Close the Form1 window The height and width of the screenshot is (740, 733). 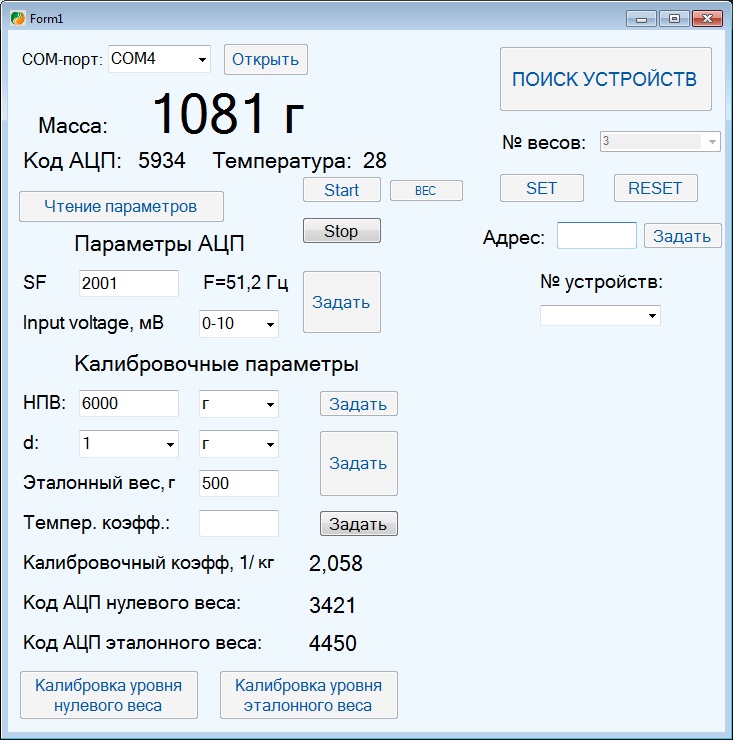pos(708,19)
